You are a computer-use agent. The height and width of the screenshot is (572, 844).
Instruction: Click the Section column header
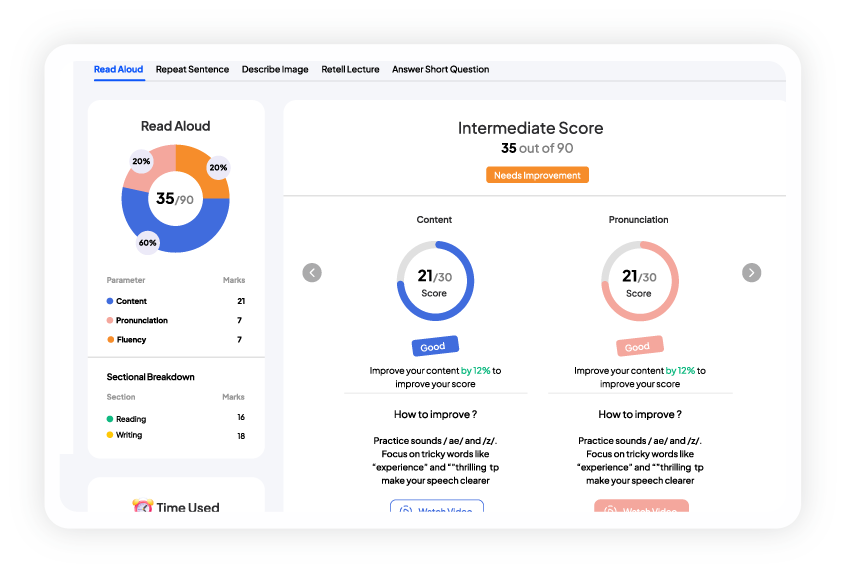point(121,397)
